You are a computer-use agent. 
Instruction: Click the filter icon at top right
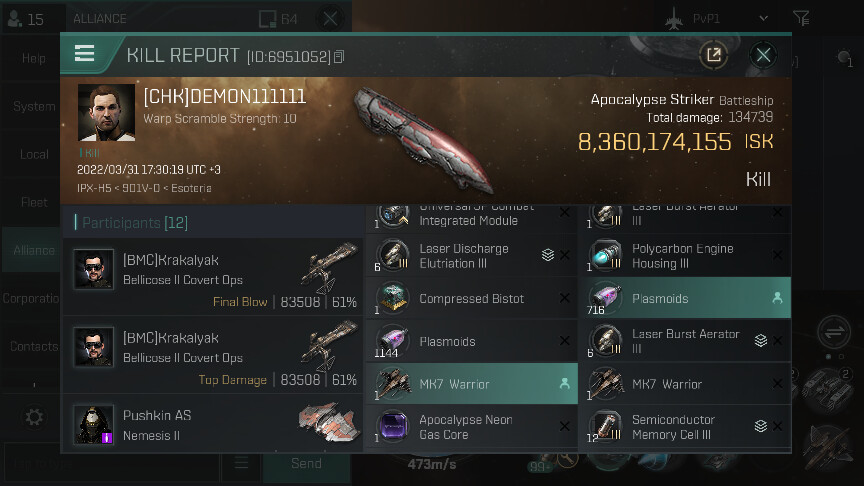coord(801,18)
